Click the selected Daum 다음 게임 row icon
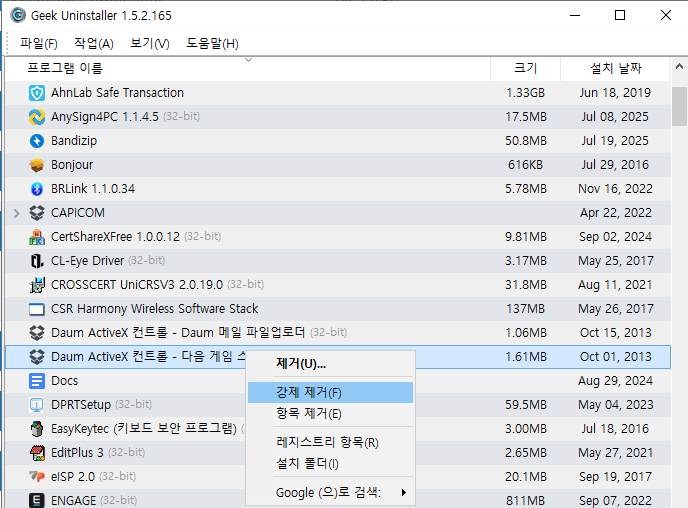Viewport: 688px width, 508px height. coord(37,357)
